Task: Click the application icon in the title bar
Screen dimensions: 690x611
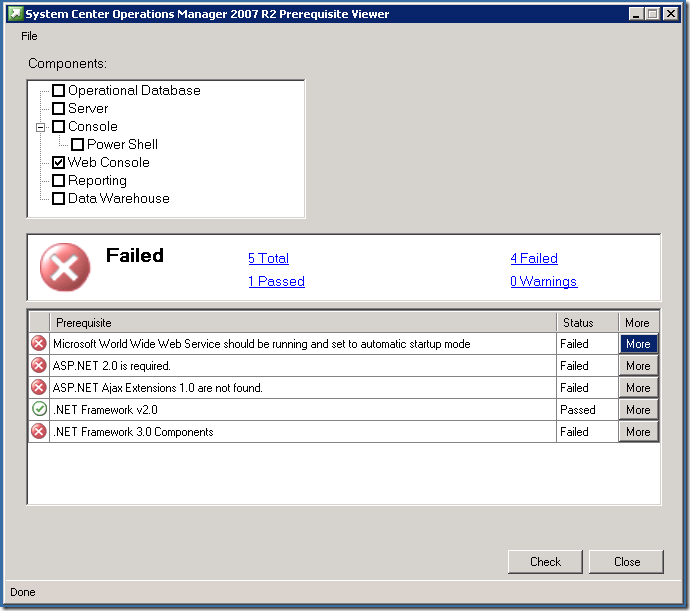Action: (x=15, y=14)
